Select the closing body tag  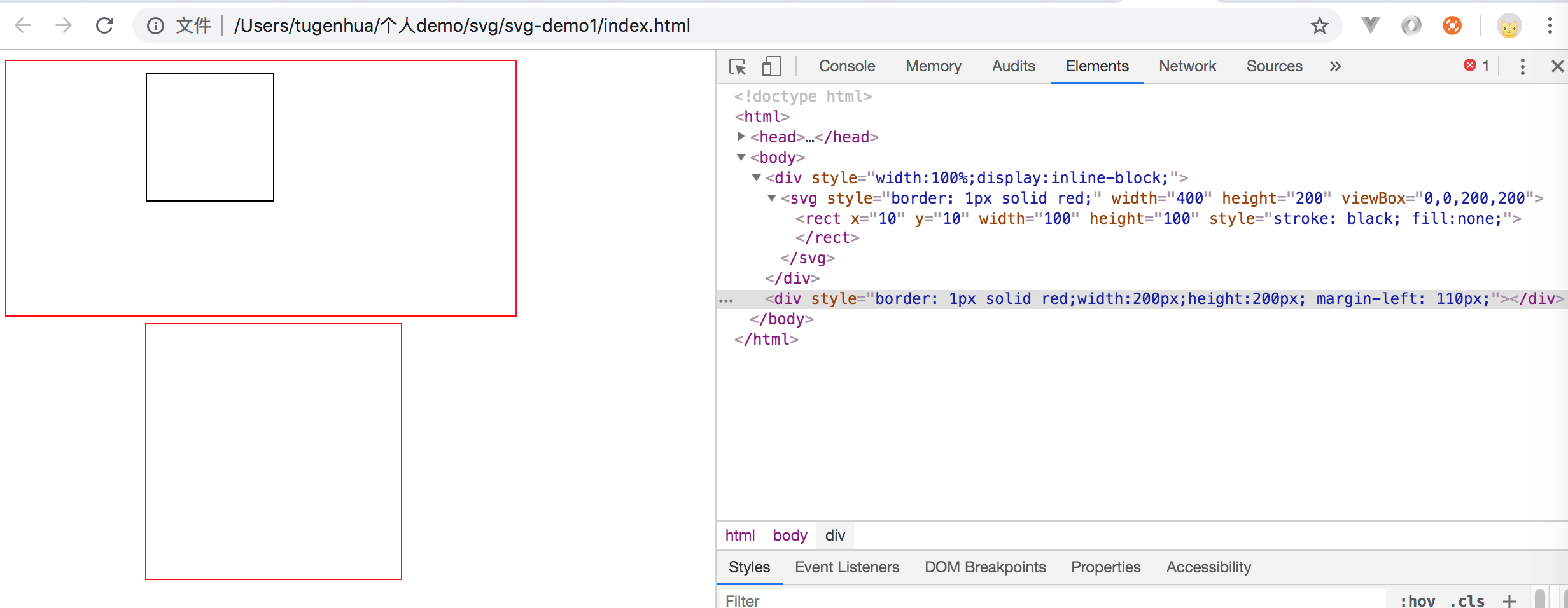point(781,319)
